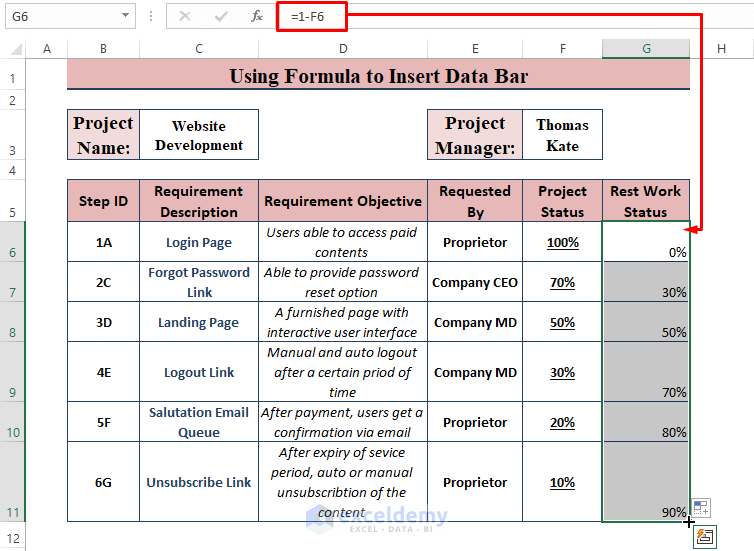Select column A header
Image resolution: width=754 pixels, height=551 pixels.
point(47,49)
